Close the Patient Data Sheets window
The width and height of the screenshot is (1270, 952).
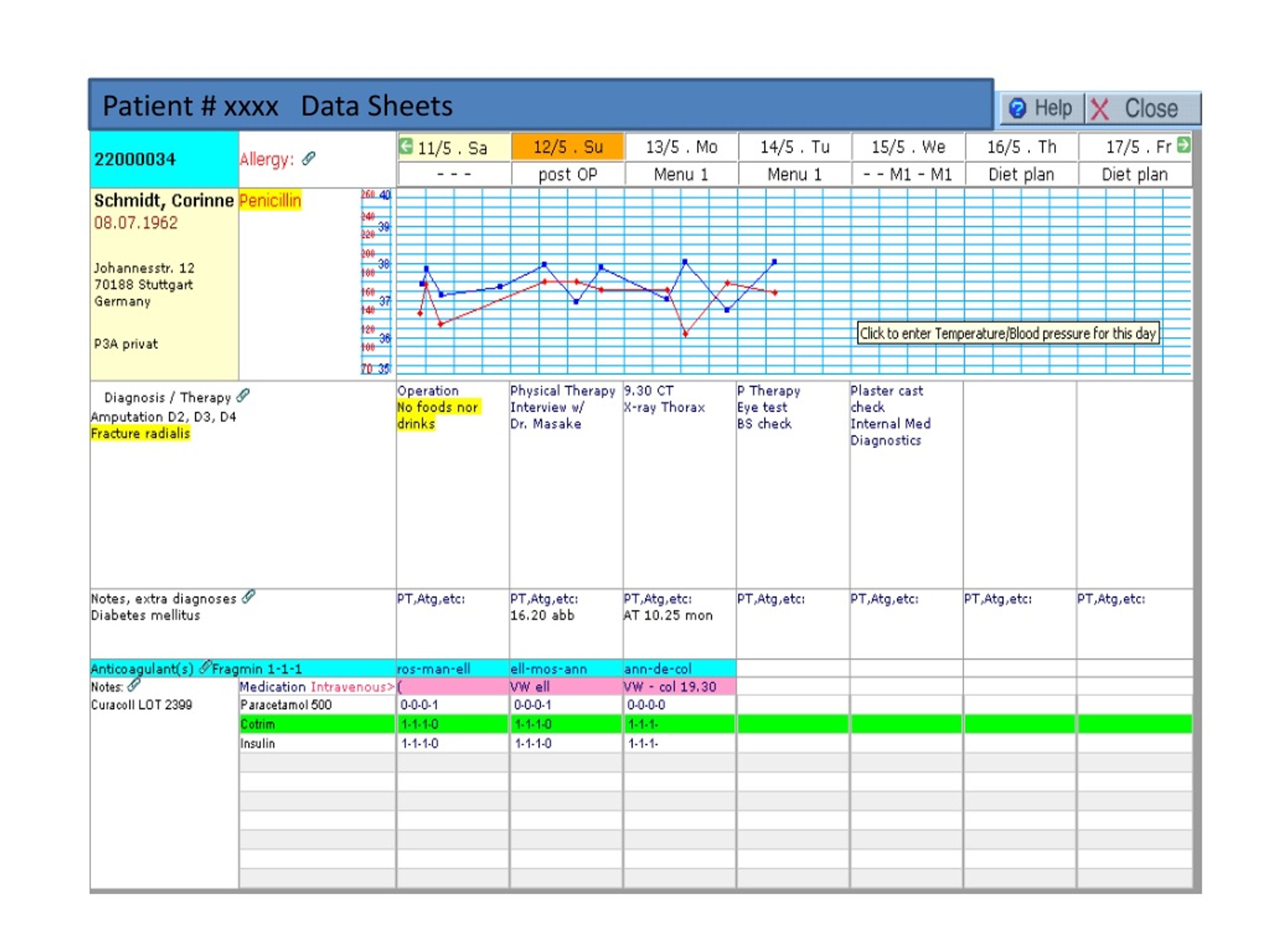[1142, 109]
